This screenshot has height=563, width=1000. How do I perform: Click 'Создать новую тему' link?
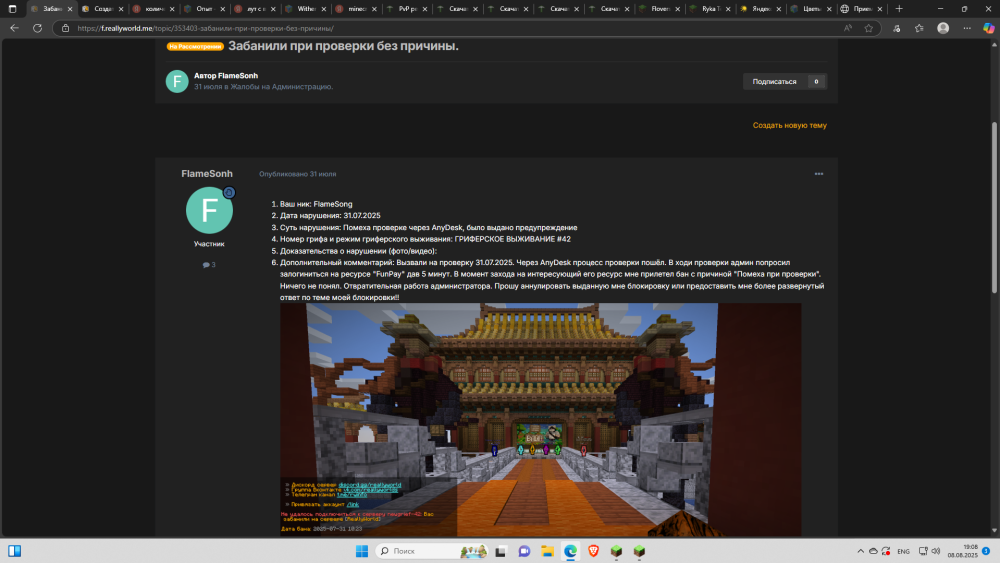pyautogui.click(x=790, y=126)
